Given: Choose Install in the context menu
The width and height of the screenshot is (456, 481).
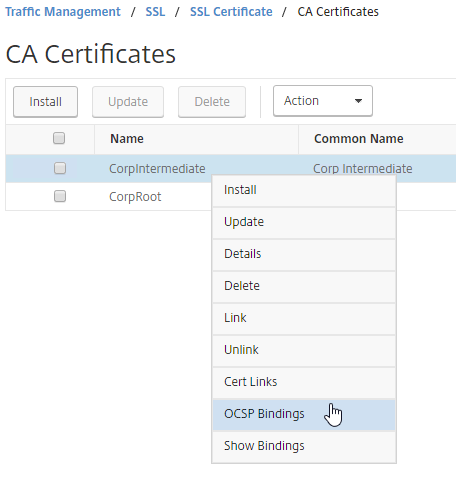Looking at the screenshot, I should tap(304, 190).
